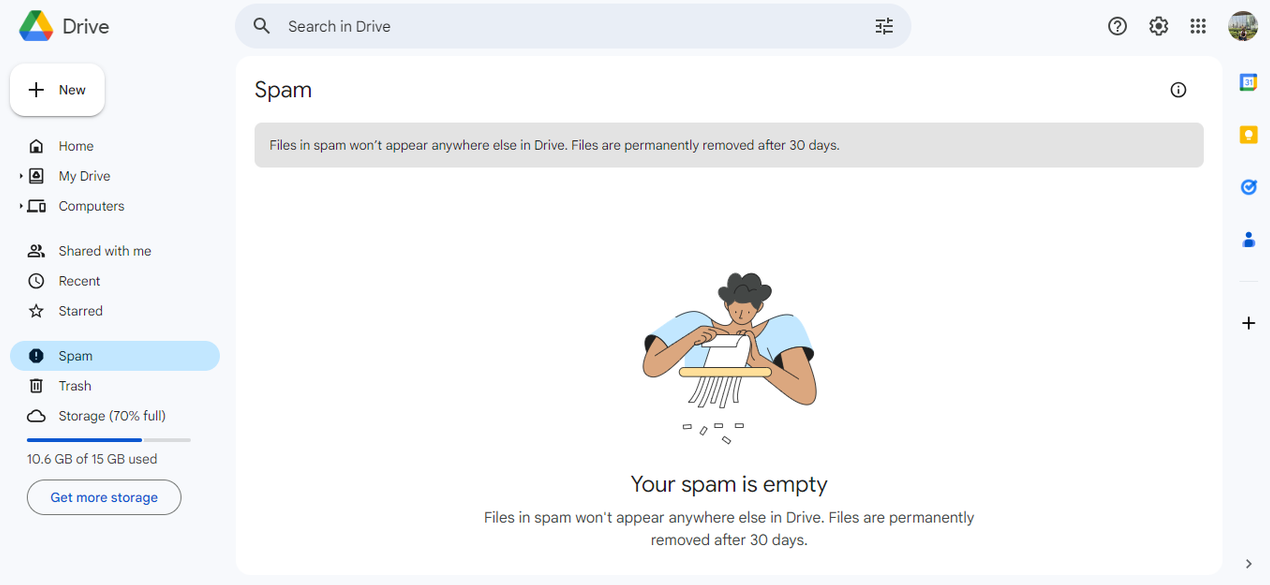The width and height of the screenshot is (1270, 585).
Task: Open the Google apps grid
Action: pos(1198,27)
